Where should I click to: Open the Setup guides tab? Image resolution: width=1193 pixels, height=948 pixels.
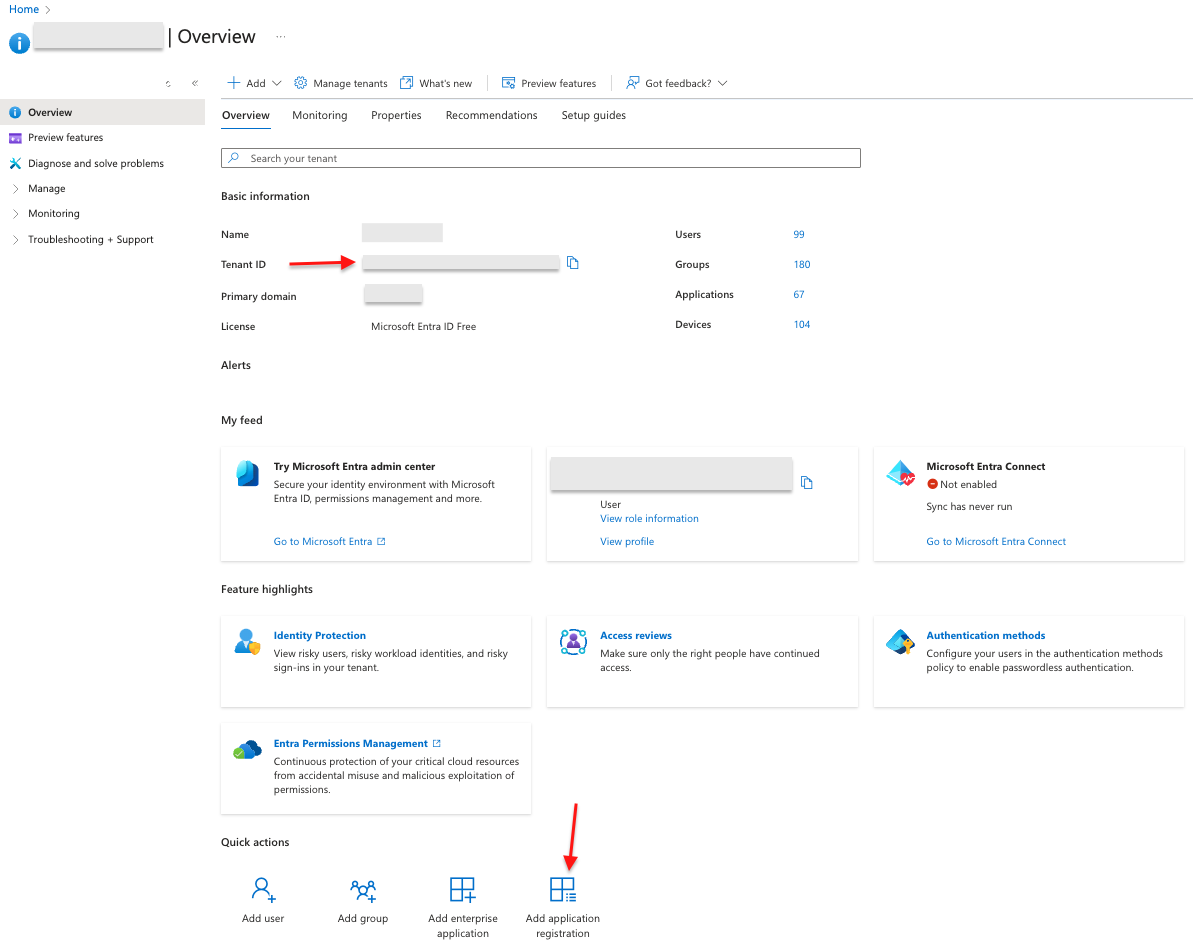coord(593,115)
